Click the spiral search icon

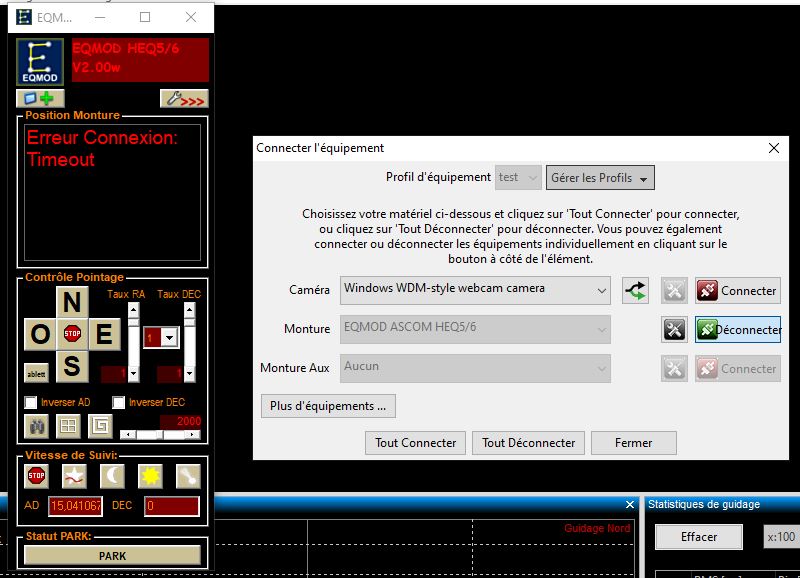pyautogui.click(x=100, y=426)
